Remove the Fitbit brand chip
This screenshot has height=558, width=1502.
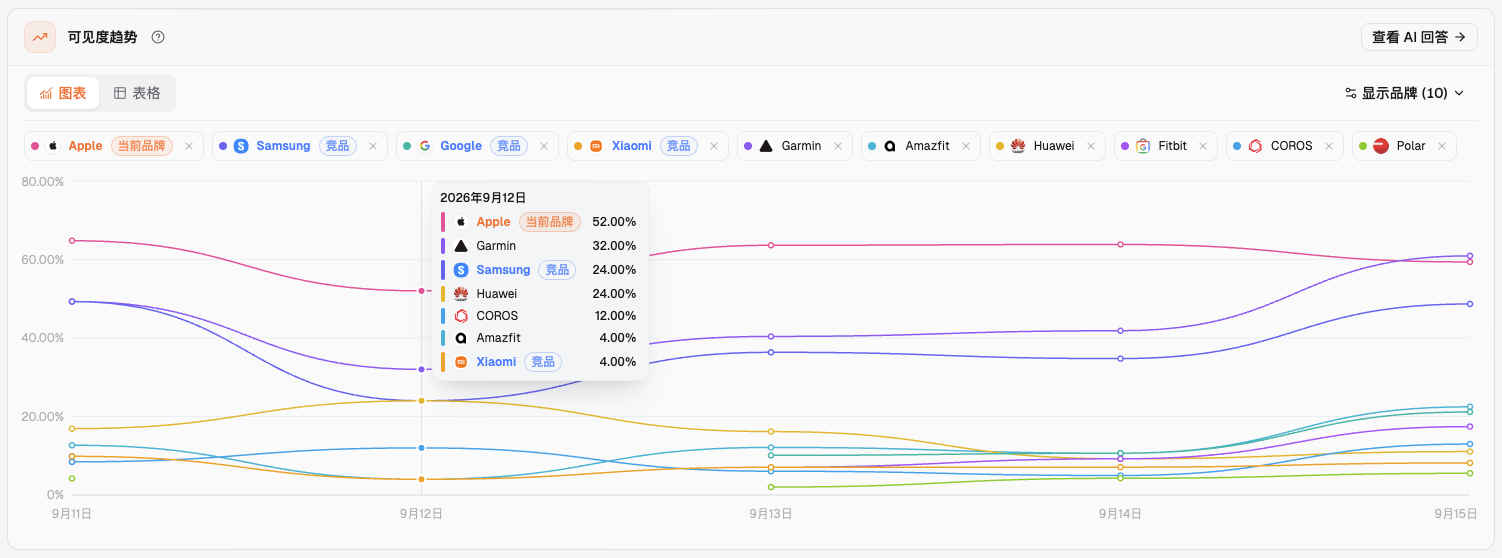[x=1203, y=146]
